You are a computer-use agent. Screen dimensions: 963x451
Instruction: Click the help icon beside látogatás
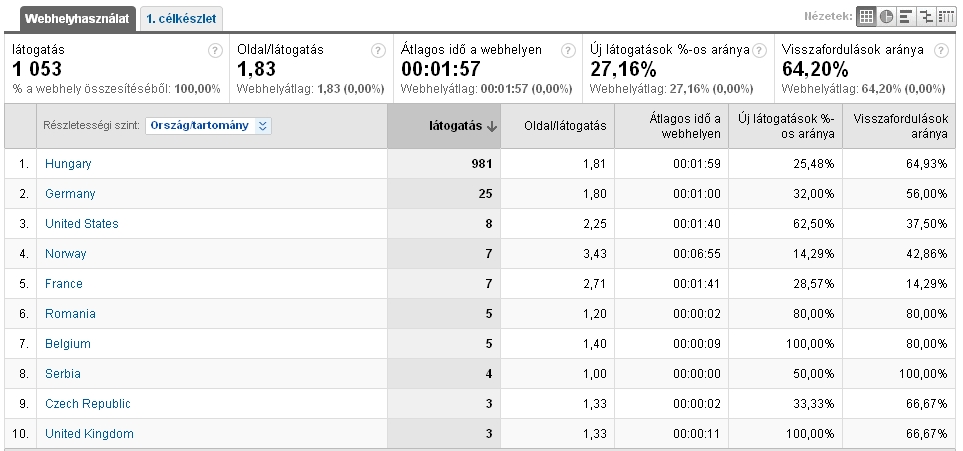214,51
